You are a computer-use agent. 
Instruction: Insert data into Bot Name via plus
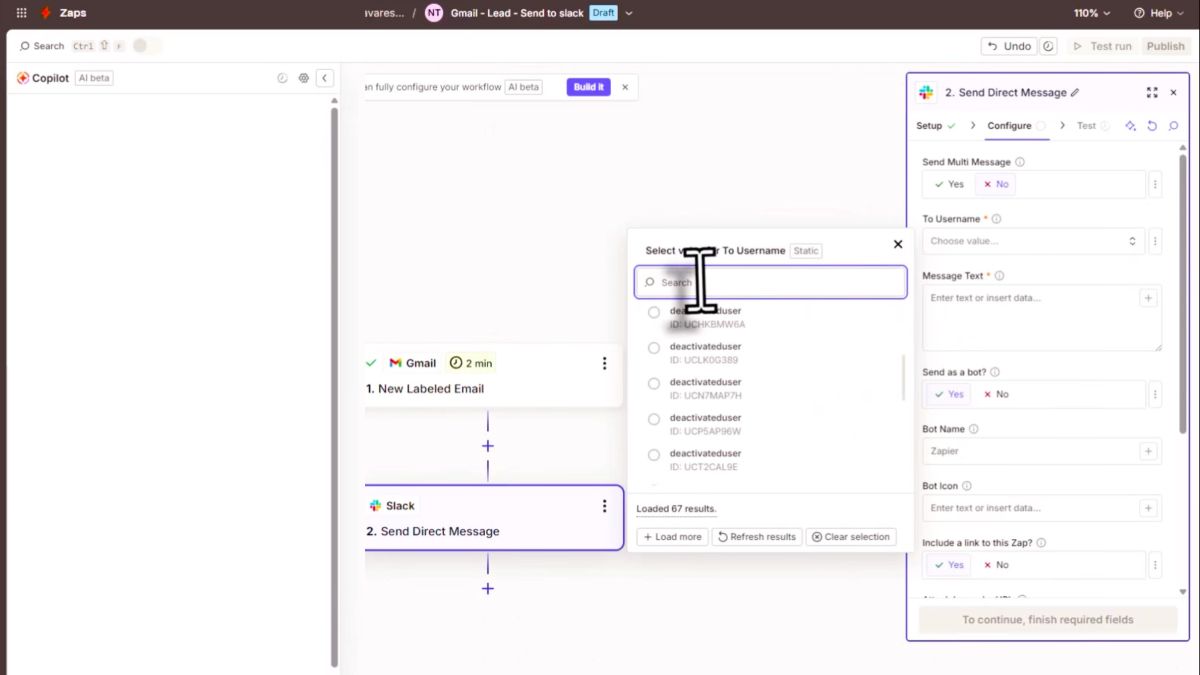coord(1148,451)
